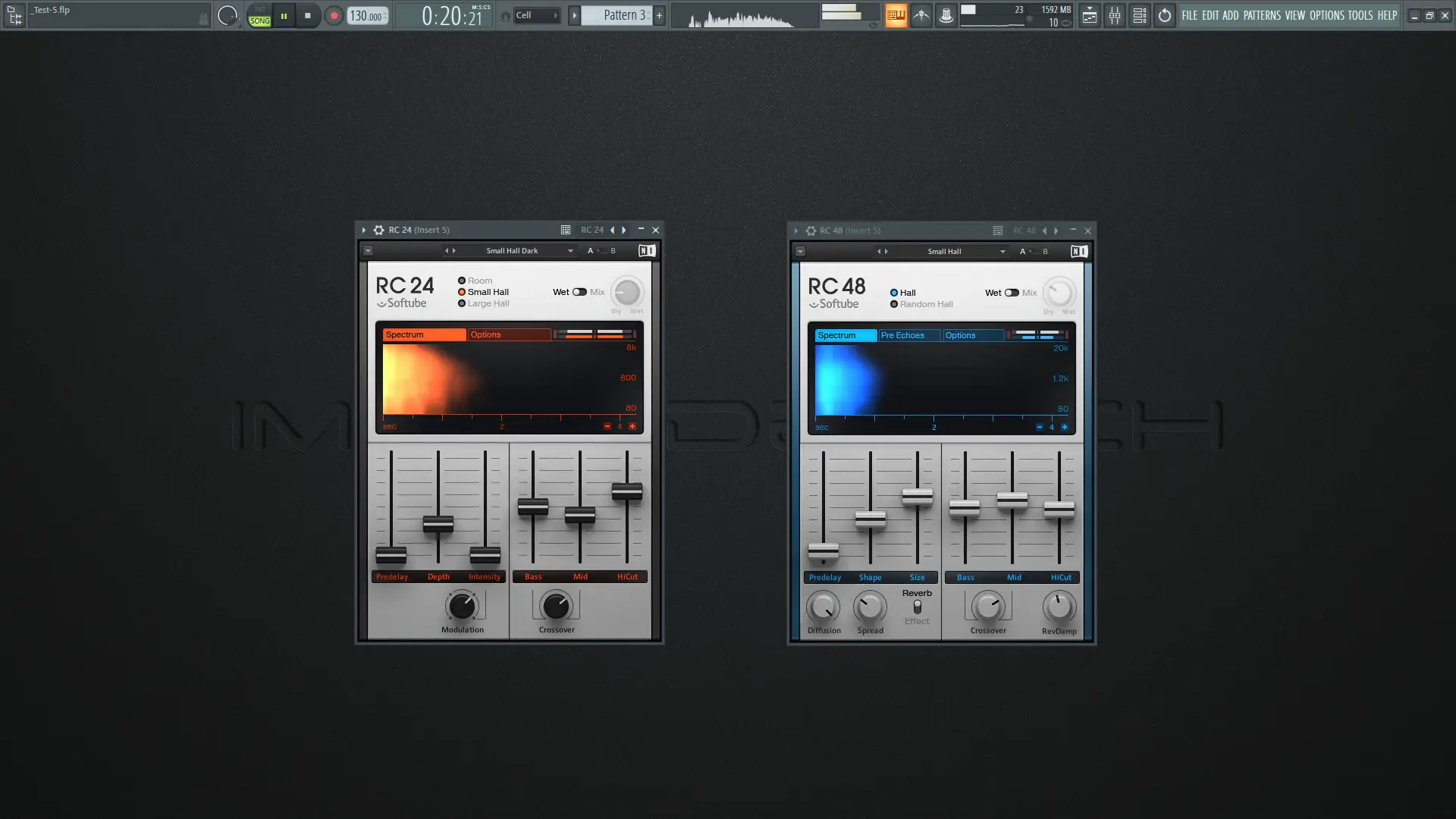Open the Piano roll view icon
Image resolution: width=1456 pixels, height=819 pixels.
coord(1139,15)
